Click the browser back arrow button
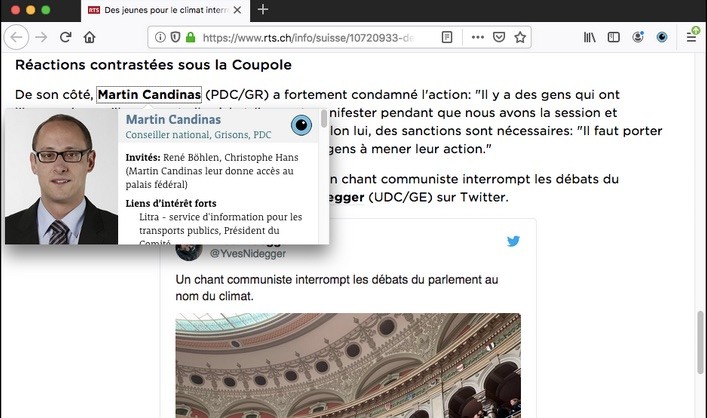The width and height of the screenshot is (707, 418). (x=17, y=37)
